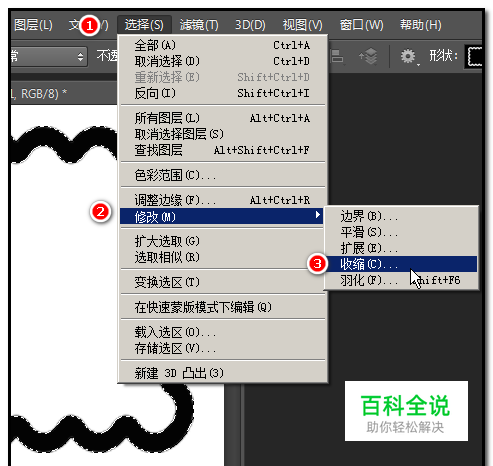Open the 窗口(W) menu
The image size is (493, 466).
coord(361,25)
